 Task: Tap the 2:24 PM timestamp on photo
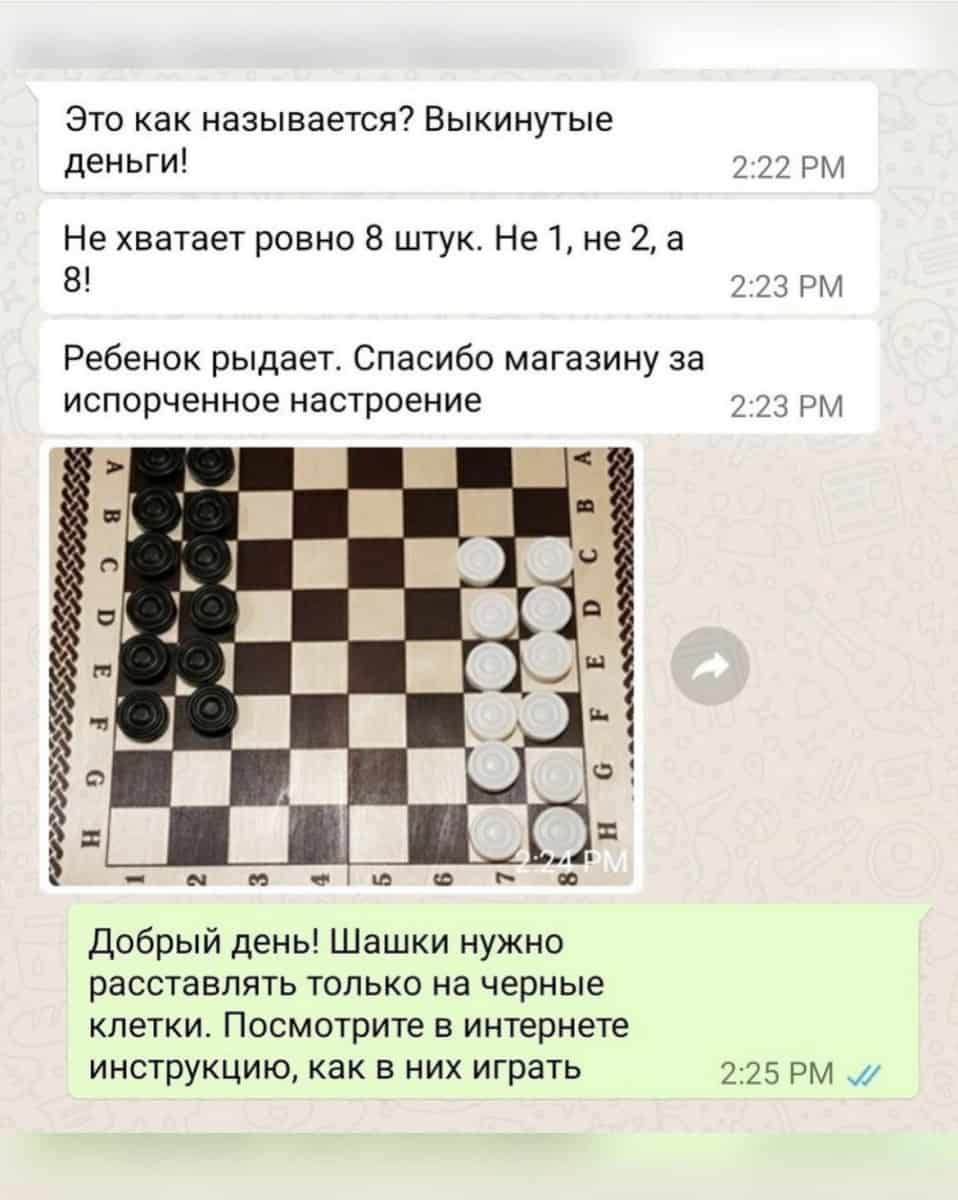click(576, 865)
